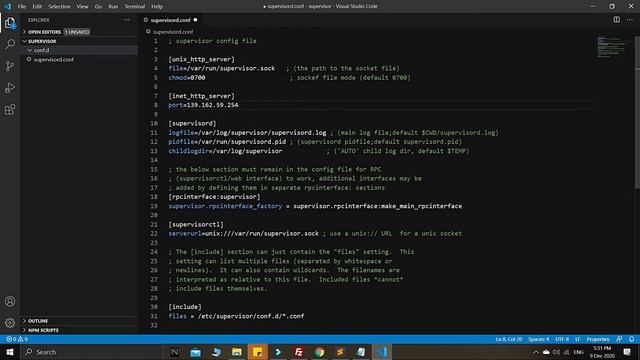Image resolution: width=640 pixels, height=360 pixels.
Task: Open Mail app from the taskbar
Action: 196,352
